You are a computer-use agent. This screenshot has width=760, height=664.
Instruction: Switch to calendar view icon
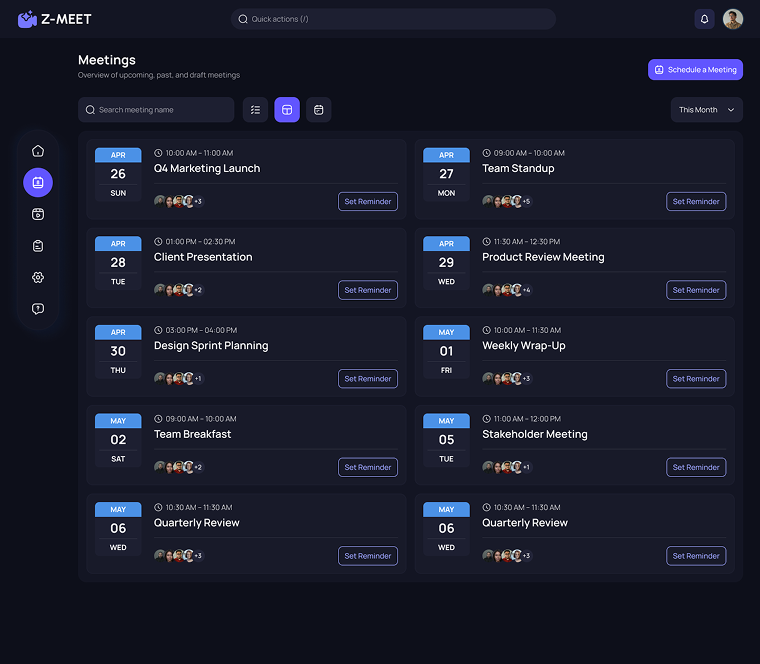click(318, 110)
